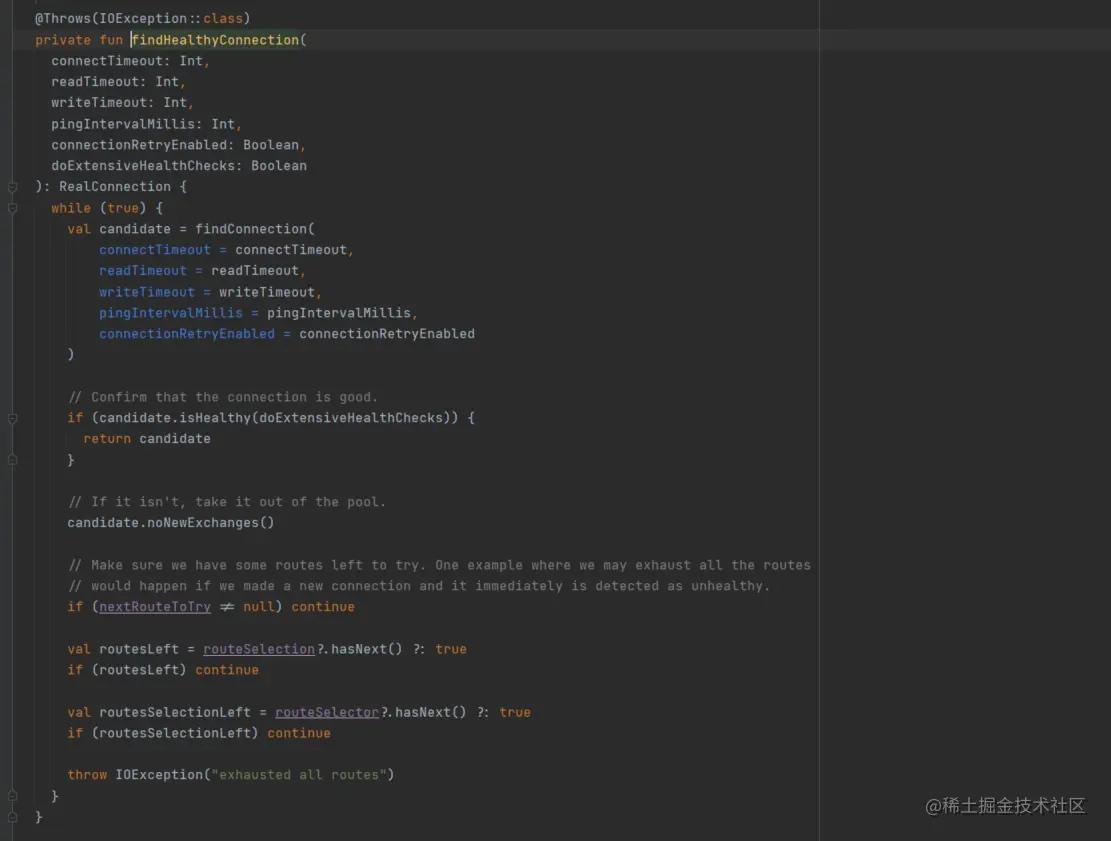Click the isHealthy method call
Image resolution: width=1111 pixels, height=841 pixels.
[x=215, y=418]
